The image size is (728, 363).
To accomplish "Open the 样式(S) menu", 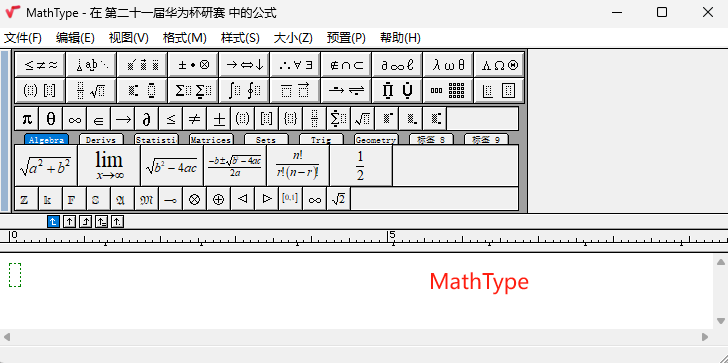I will click(x=240, y=38).
